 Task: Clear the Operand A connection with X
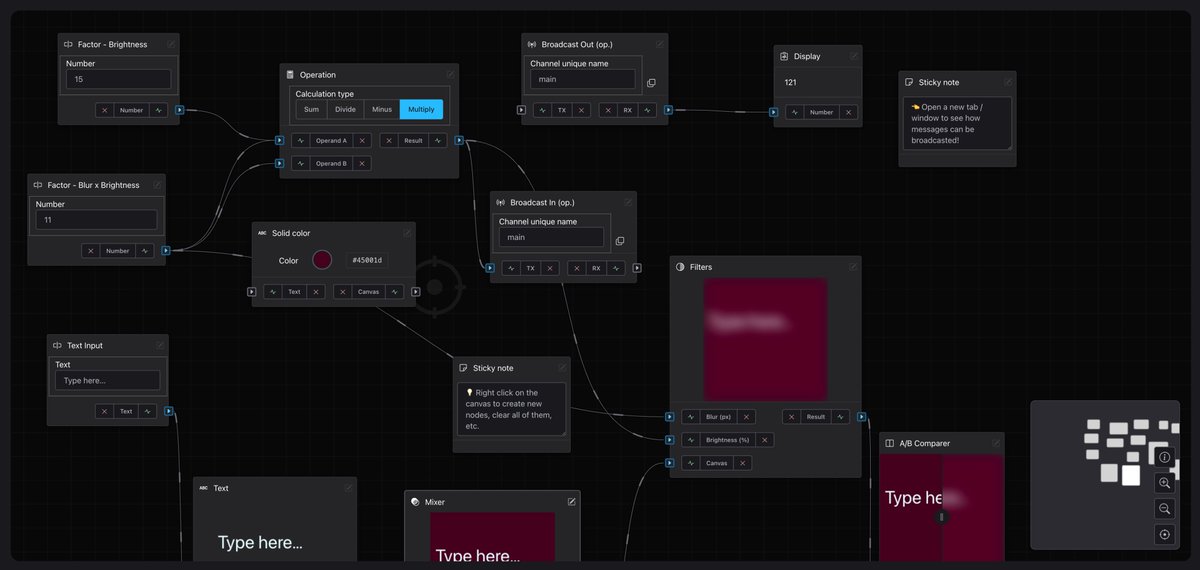click(362, 141)
